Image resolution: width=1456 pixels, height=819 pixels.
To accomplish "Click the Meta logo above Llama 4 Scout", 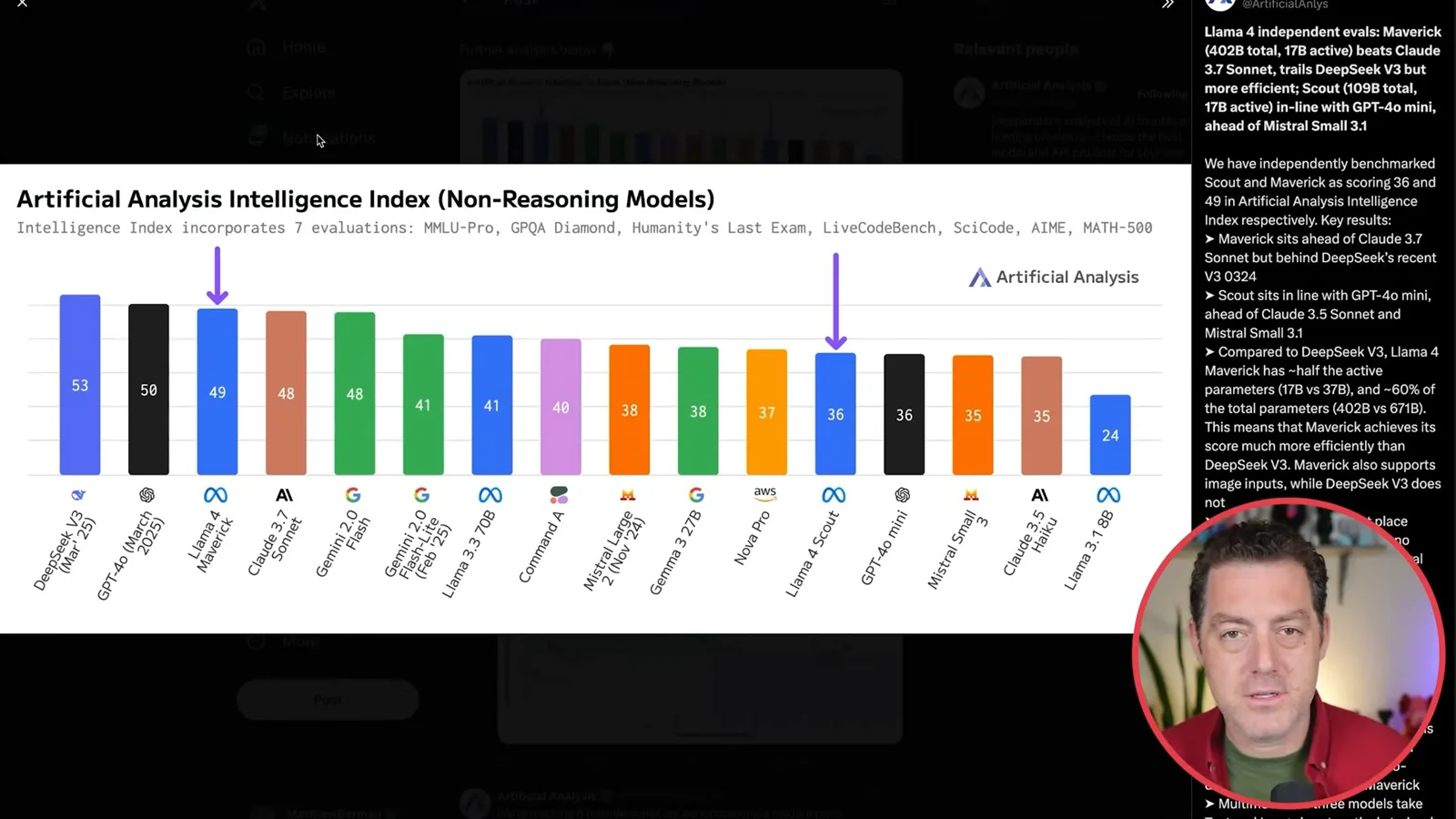I will [834, 495].
